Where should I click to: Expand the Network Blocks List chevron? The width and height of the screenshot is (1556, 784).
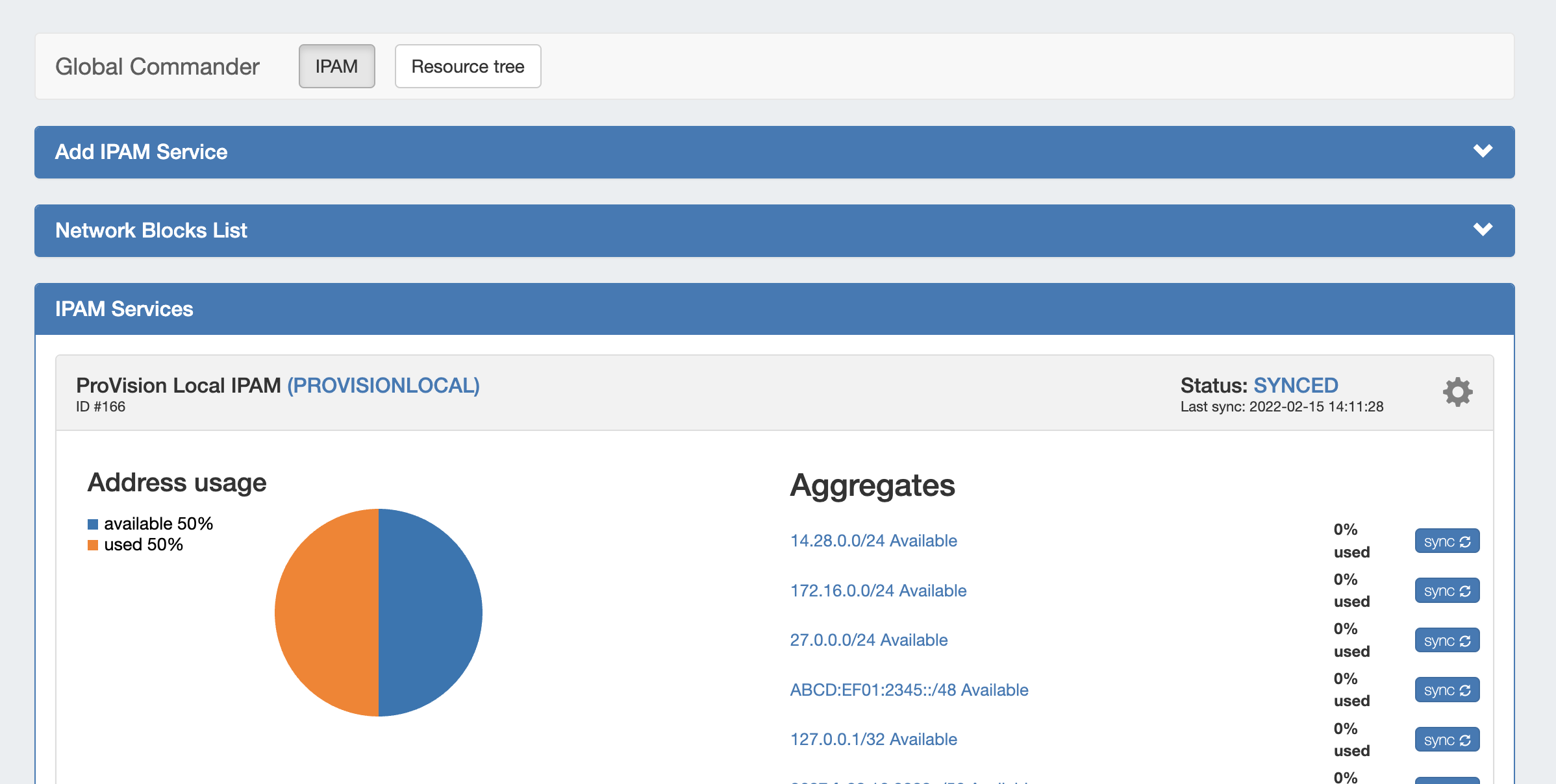coord(1483,230)
